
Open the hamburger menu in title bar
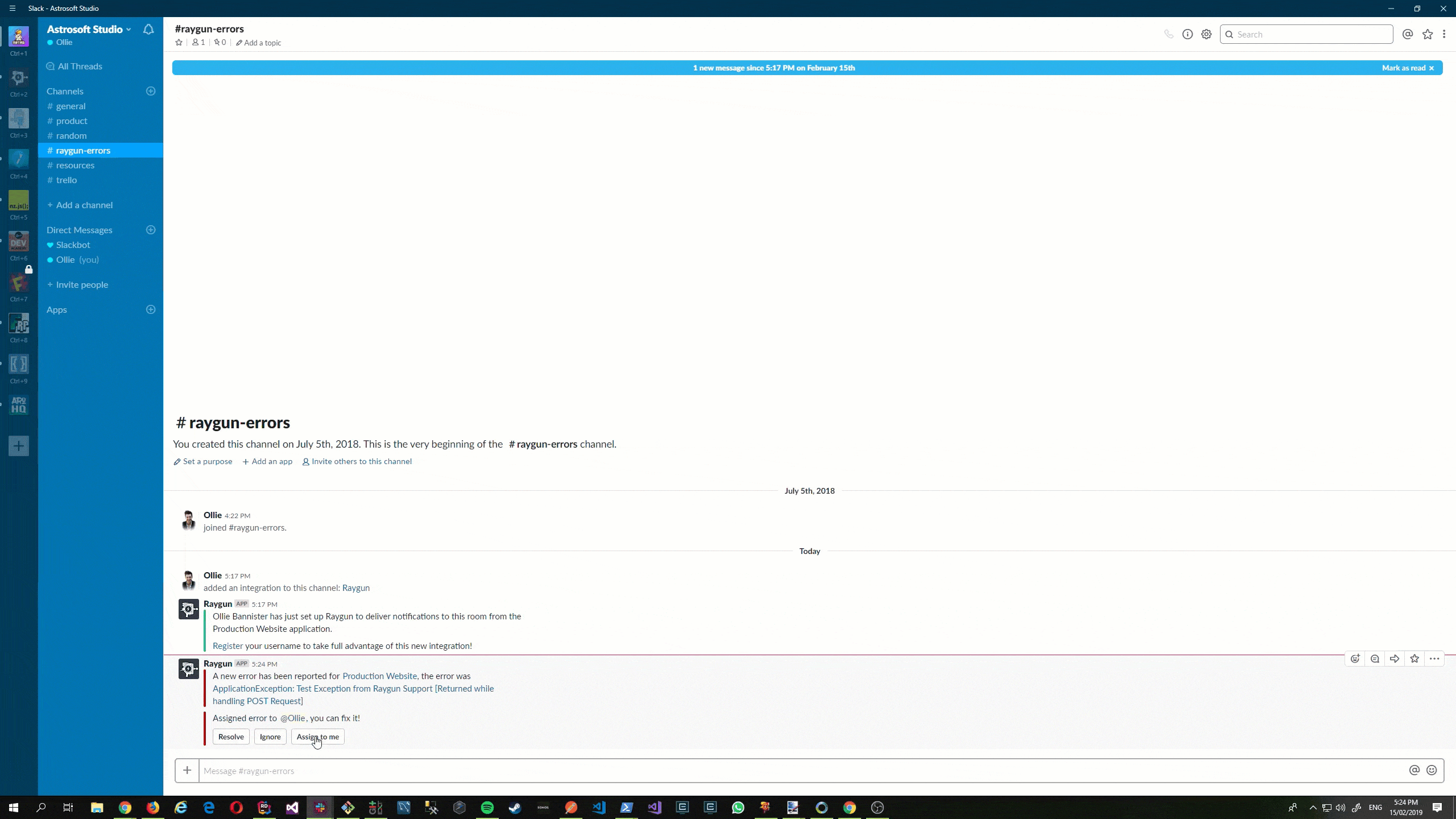pos(13,9)
